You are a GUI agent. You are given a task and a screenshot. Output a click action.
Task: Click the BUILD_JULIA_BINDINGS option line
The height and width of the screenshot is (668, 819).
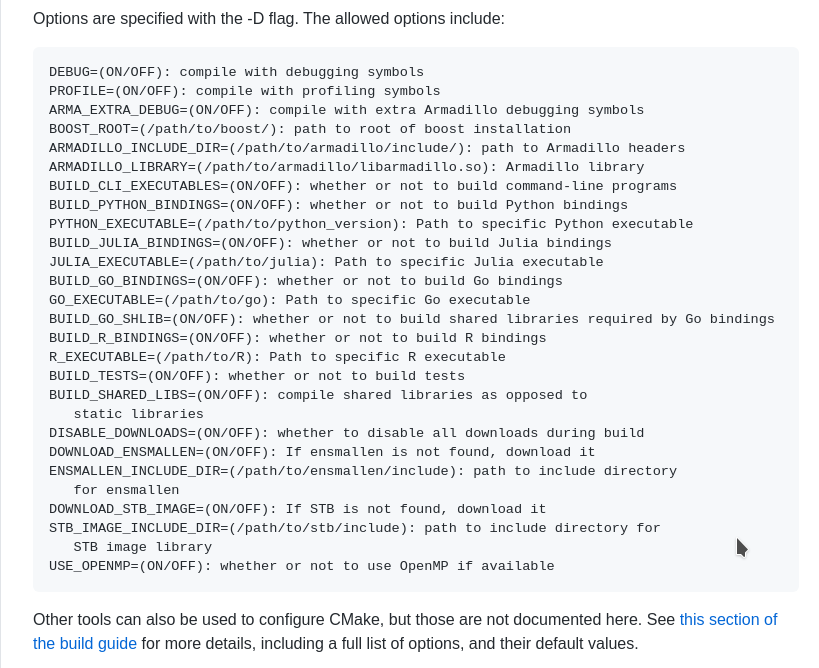click(x=330, y=243)
